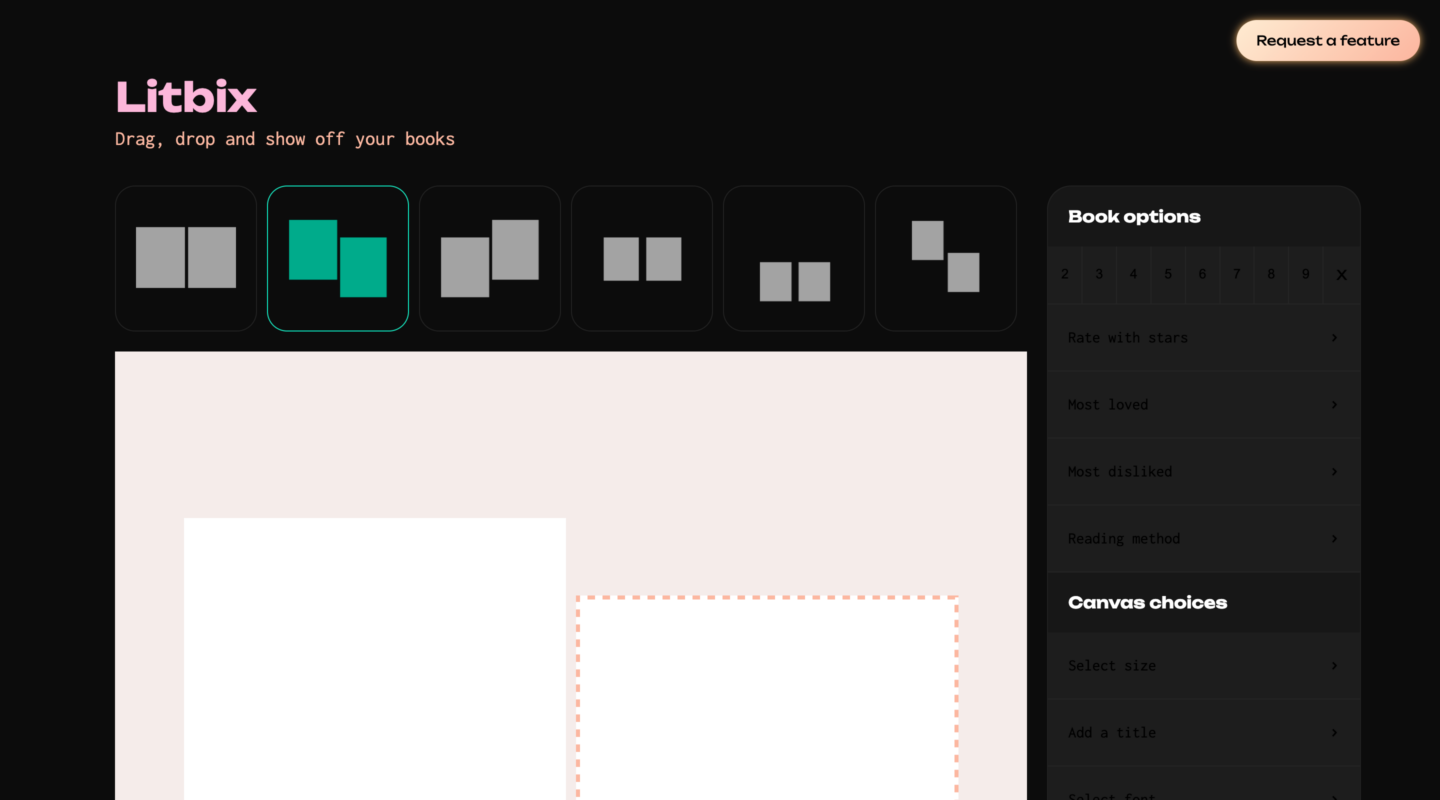1440x800 pixels.
Task: Choose the small bottom-aligned books layout
Action: click(794, 258)
